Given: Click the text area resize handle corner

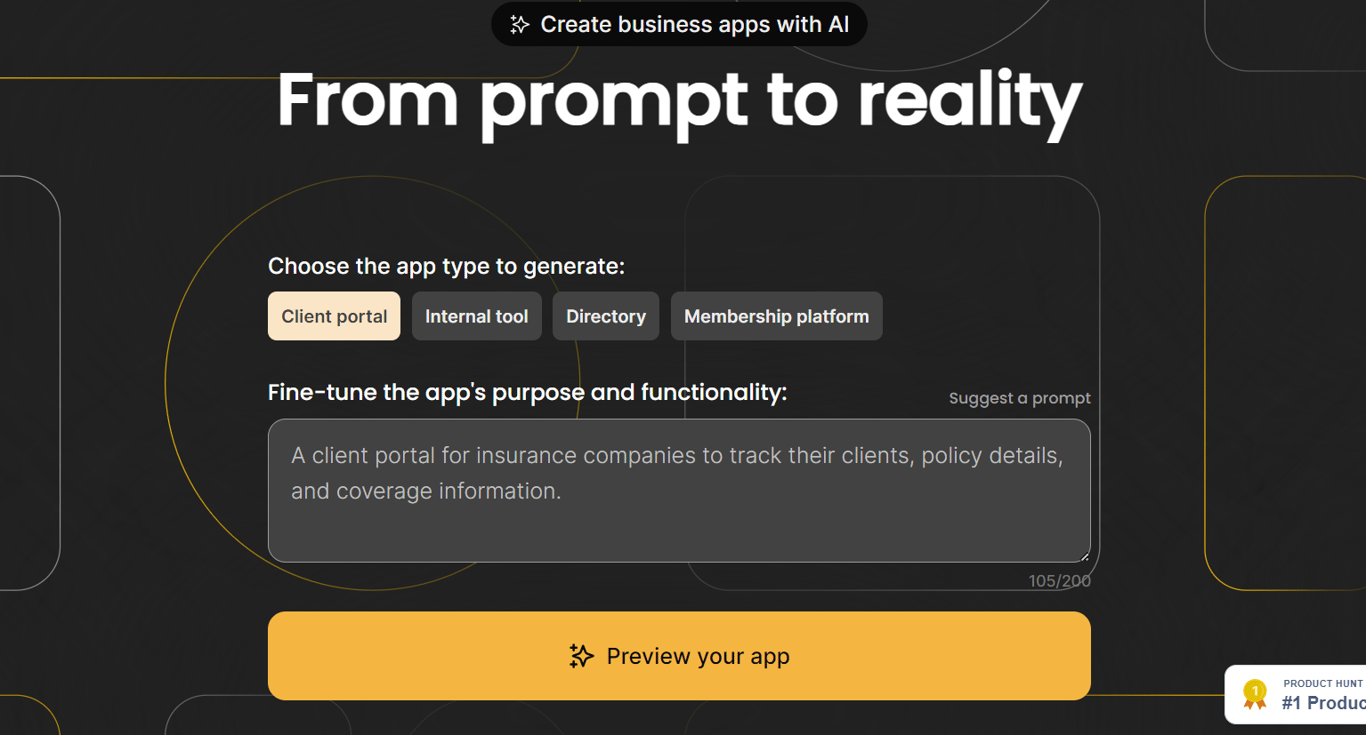Looking at the screenshot, I should [1084, 556].
